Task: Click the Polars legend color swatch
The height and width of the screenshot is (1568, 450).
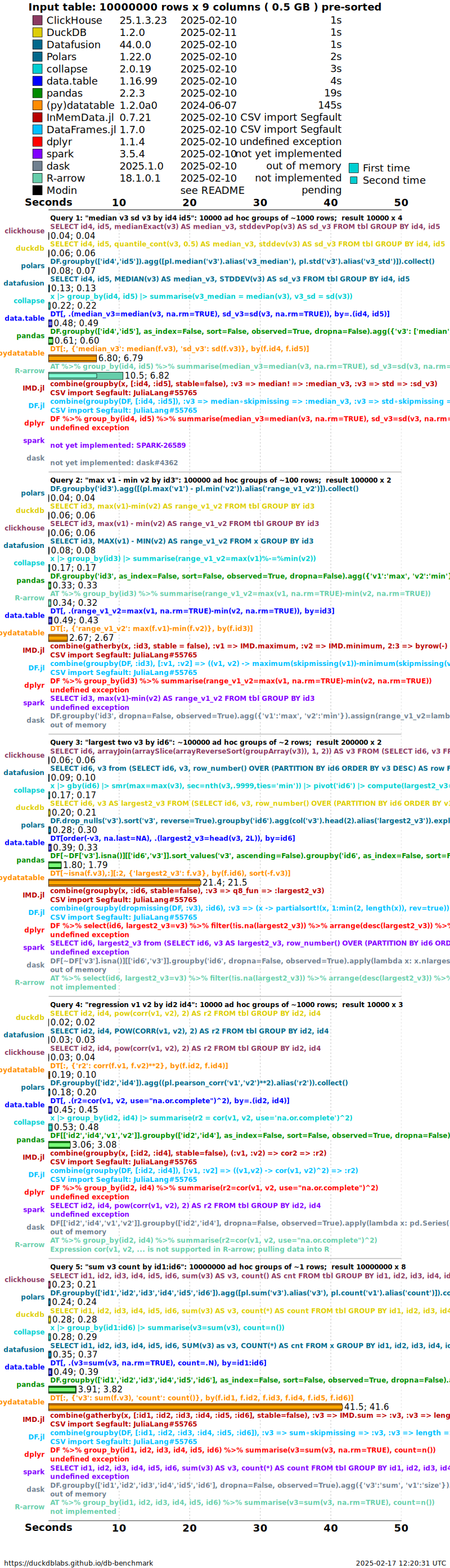Action: pyautogui.click(x=37, y=57)
